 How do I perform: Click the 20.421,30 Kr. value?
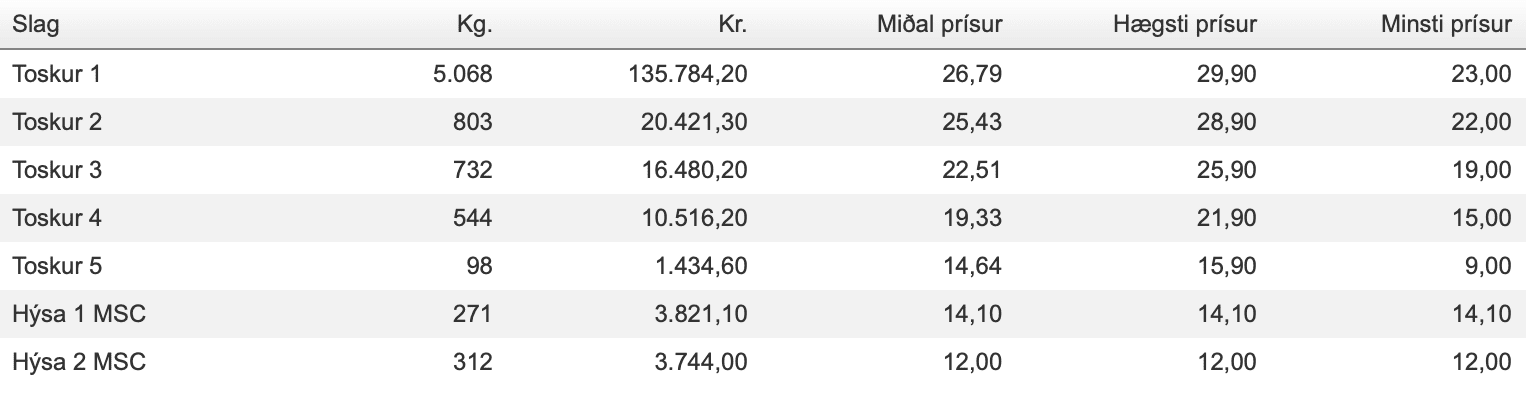coord(693,122)
